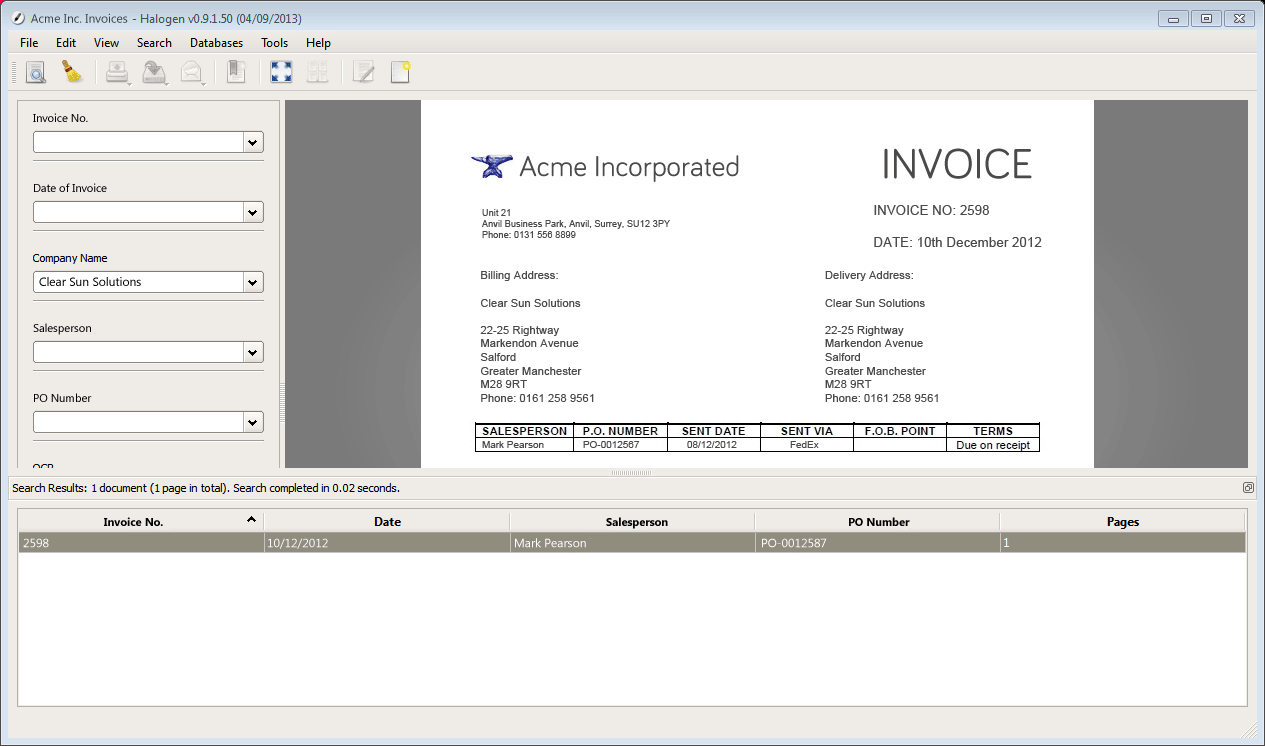Click the 08/12/2012 sent date in invoice

click(x=712, y=445)
